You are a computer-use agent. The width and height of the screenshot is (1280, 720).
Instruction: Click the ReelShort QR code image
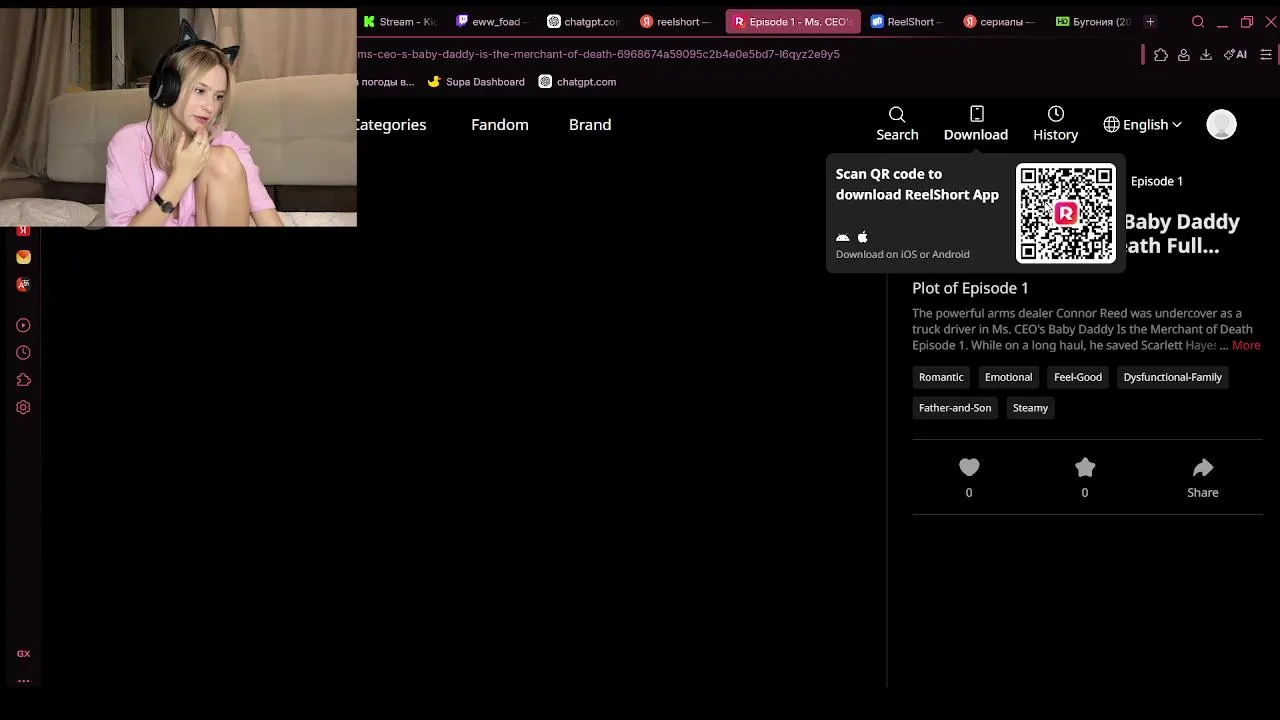(1066, 213)
